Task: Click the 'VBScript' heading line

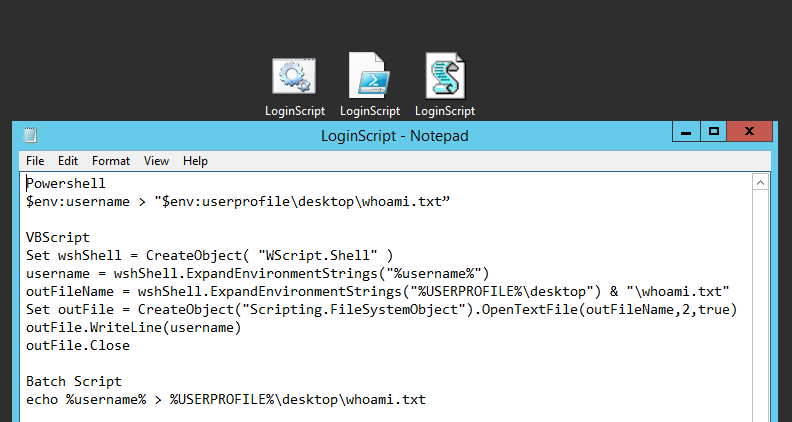Action: coord(58,238)
